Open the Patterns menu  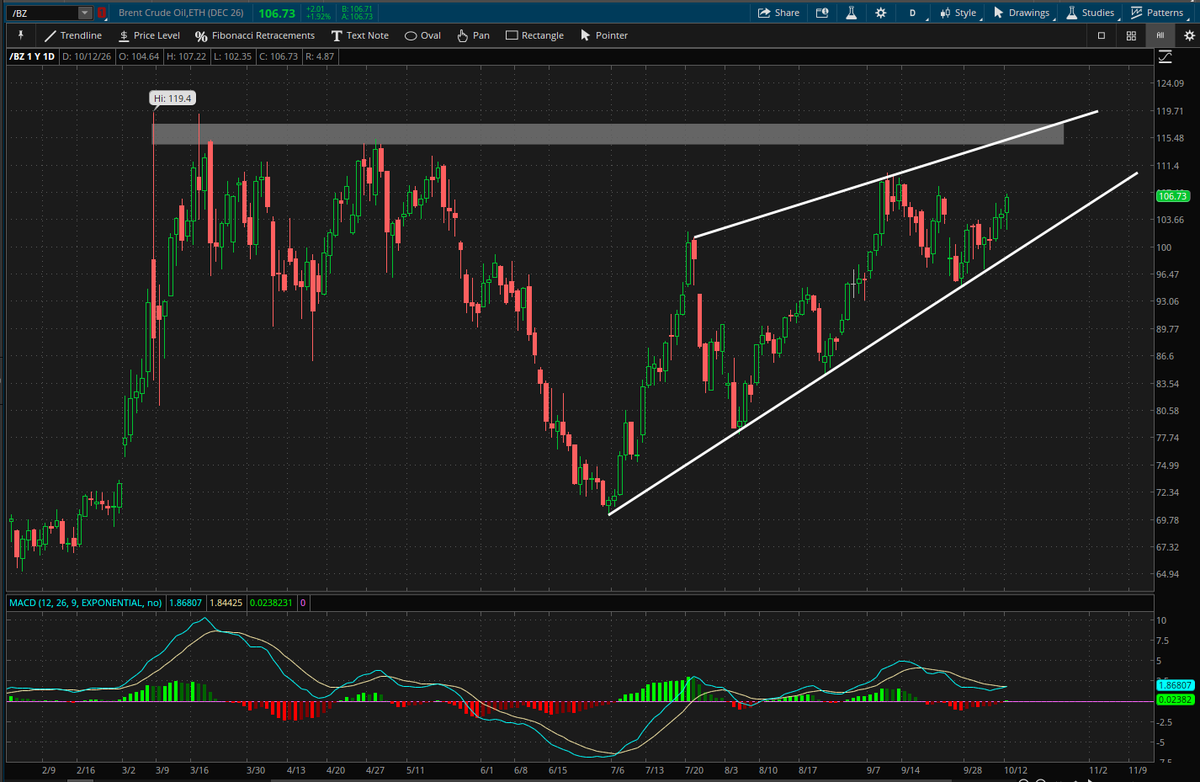pyautogui.click(x=1157, y=13)
